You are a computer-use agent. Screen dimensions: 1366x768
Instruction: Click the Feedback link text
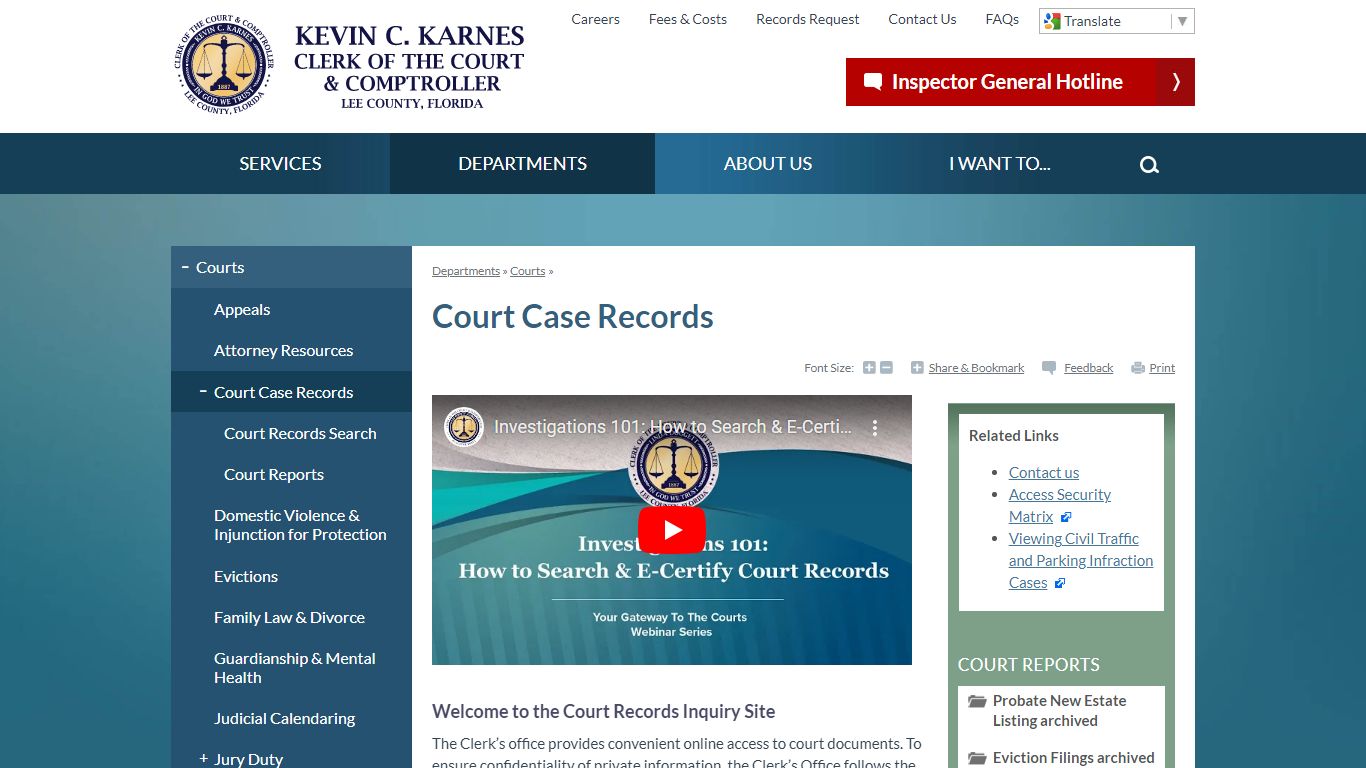1088,368
